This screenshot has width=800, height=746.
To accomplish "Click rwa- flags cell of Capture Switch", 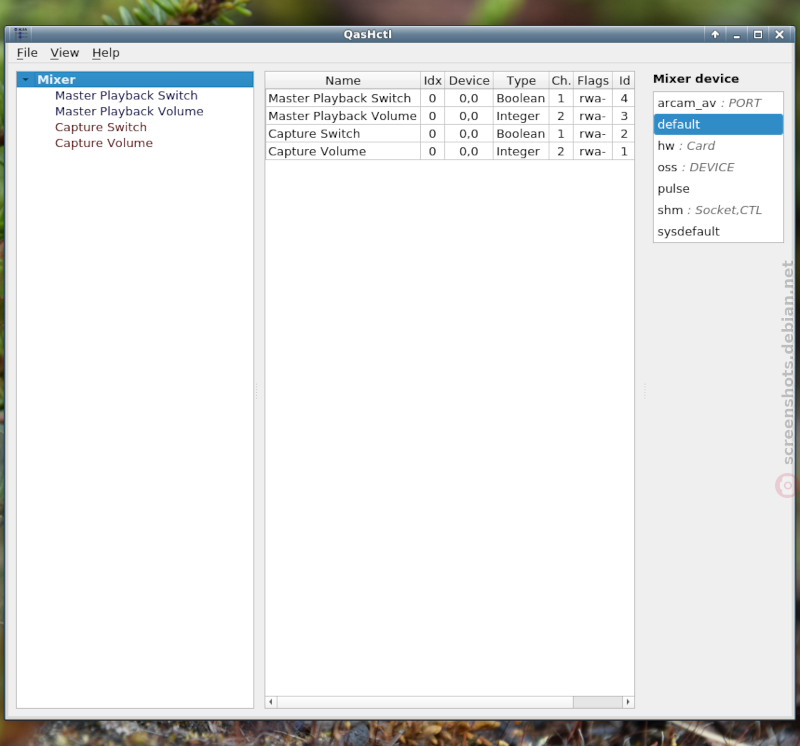I will pos(593,134).
